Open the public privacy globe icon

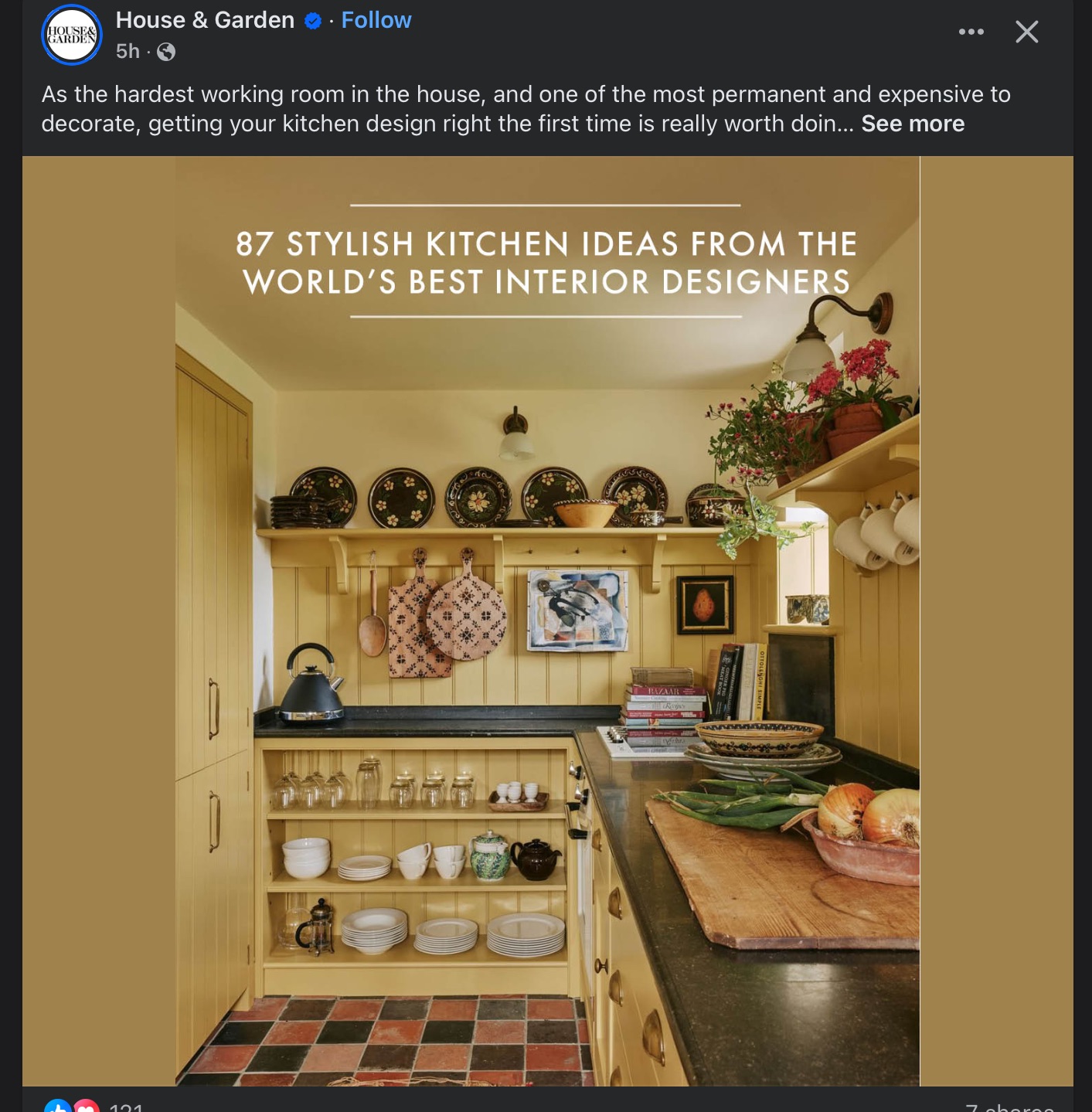[166, 52]
